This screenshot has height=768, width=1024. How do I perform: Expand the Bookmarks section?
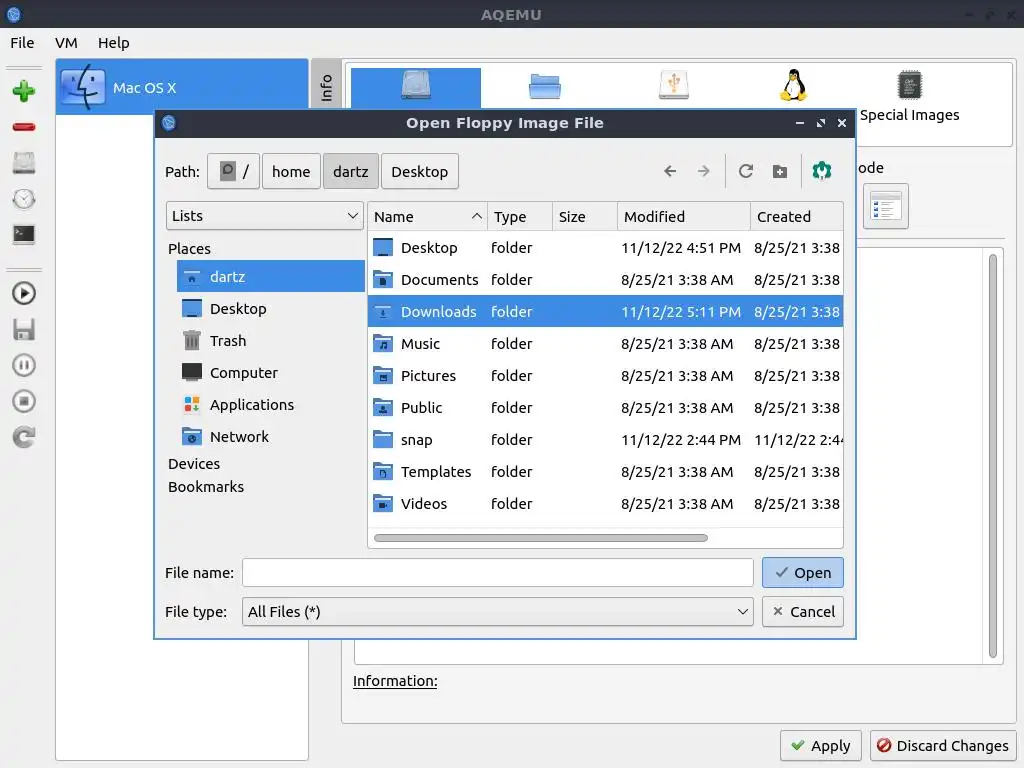206,487
